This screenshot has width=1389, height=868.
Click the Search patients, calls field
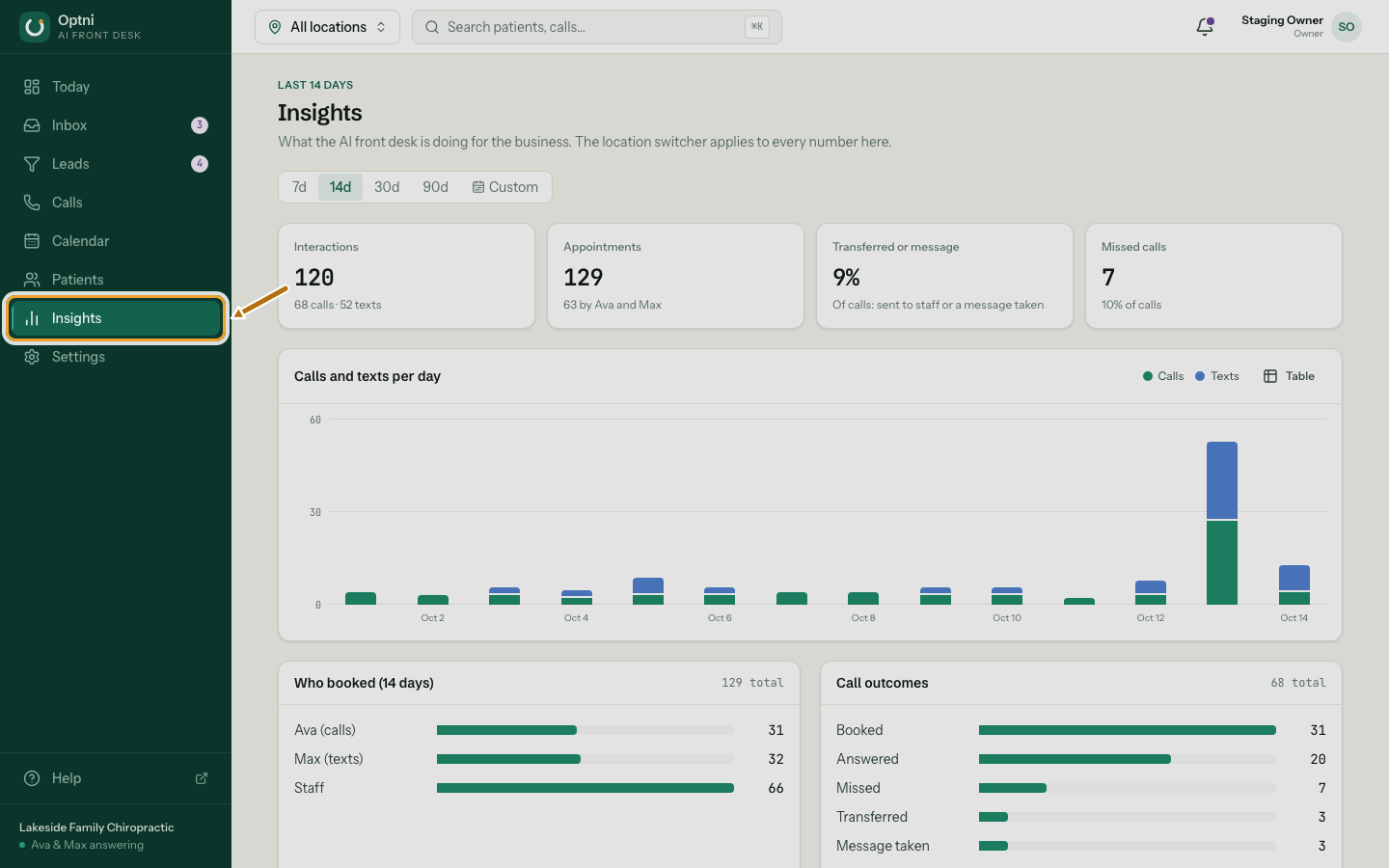[596, 27]
